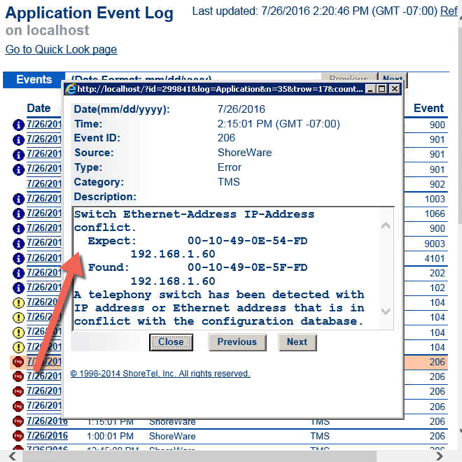The height and width of the screenshot is (462, 462).
Task: Open the date link in event 9003 row
Action: coord(44,243)
